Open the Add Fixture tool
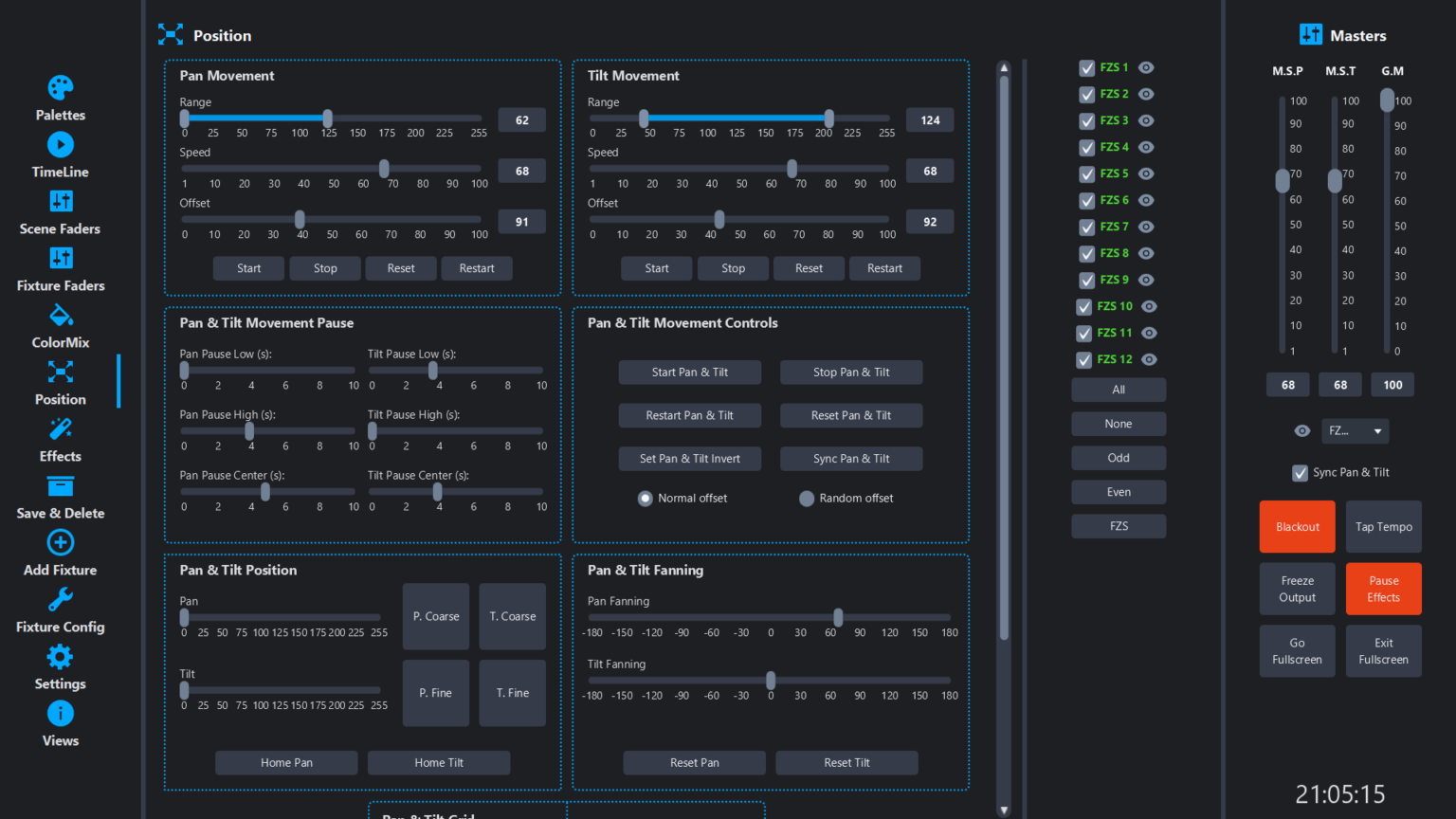Screen dimensions: 1456x819 click(x=60, y=542)
